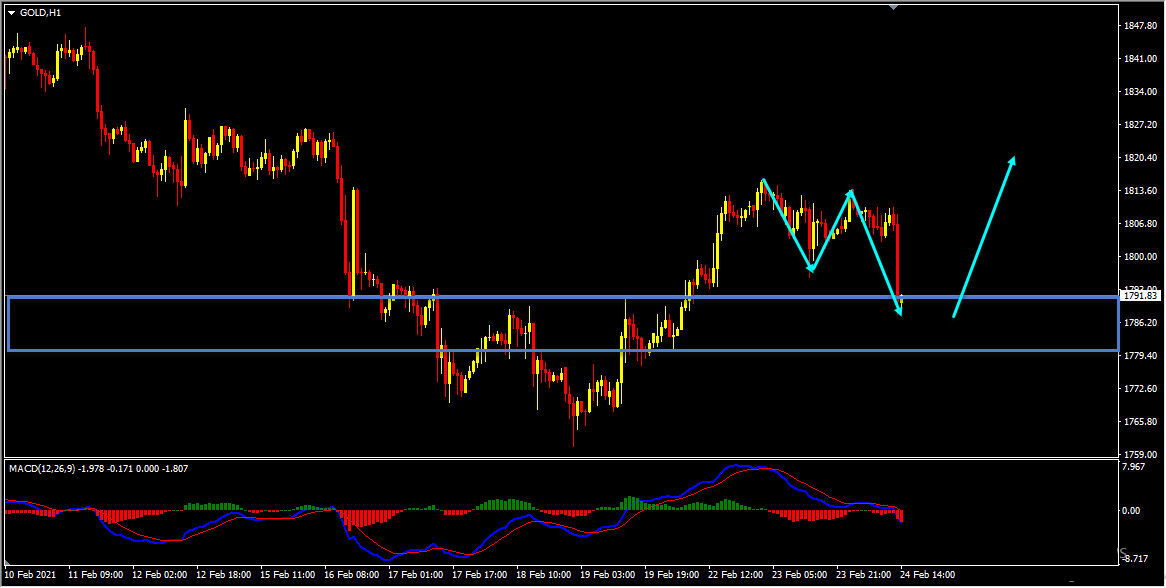Click the 19 Feb 19:00 time label
The height and width of the screenshot is (588, 1166).
point(672,575)
